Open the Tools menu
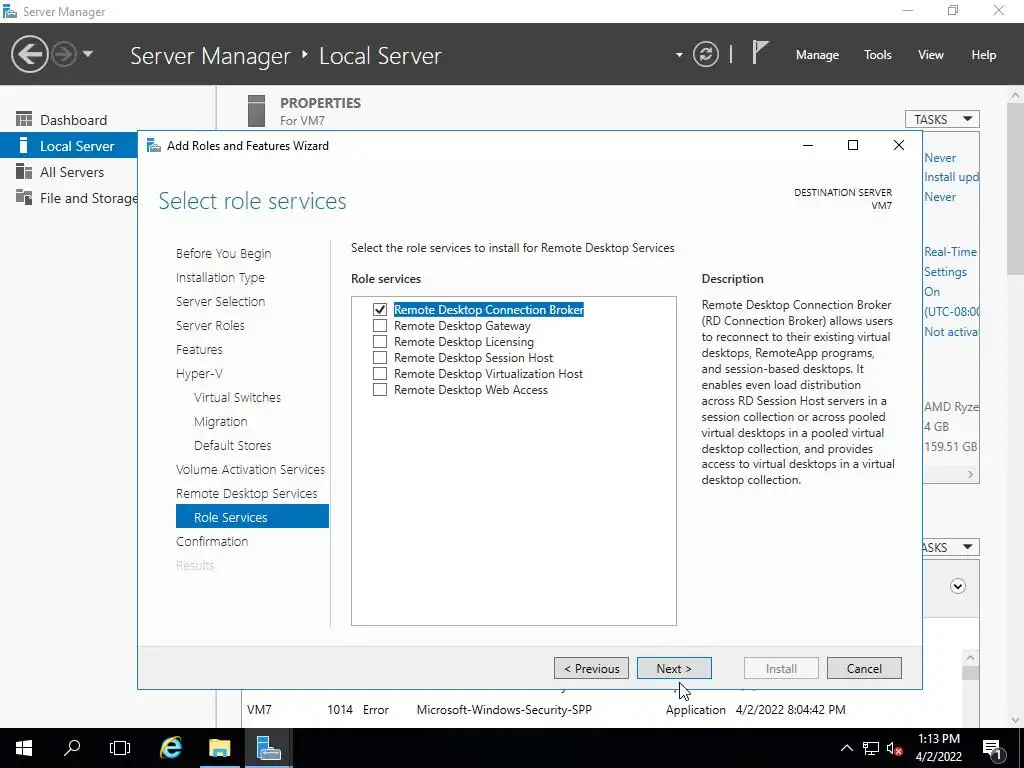1024x768 pixels. tap(878, 55)
